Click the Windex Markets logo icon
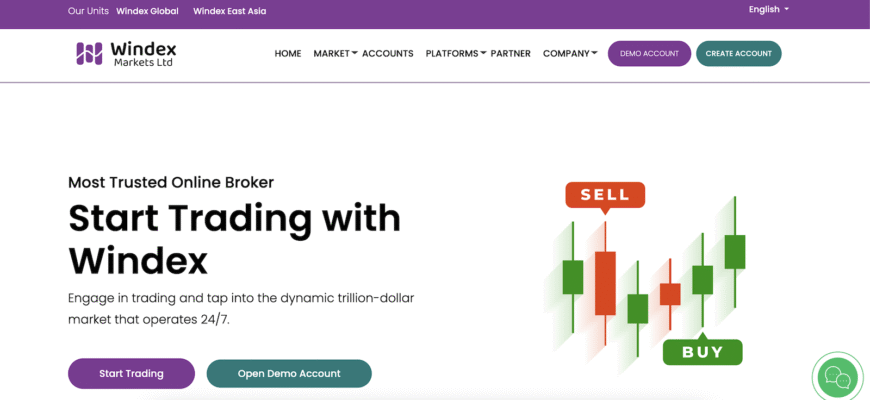This screenshot has width=870, height=400. click(x=89, y=54)
